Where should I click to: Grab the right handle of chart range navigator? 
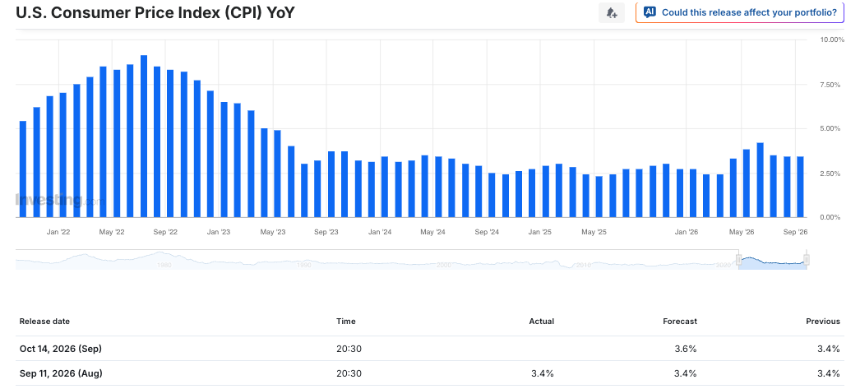806,260
